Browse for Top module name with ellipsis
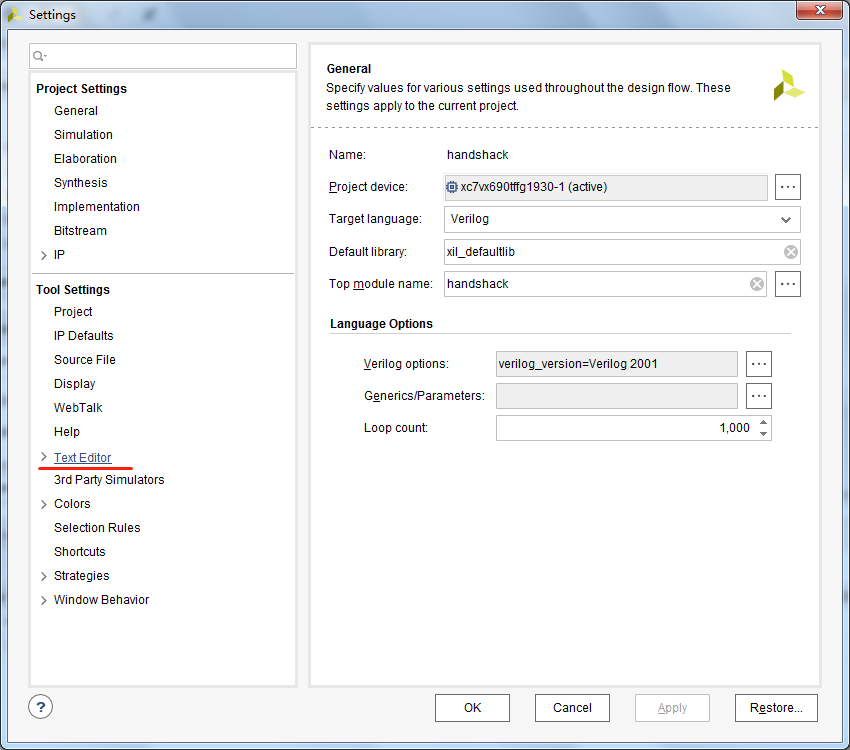 click(x=788, y=284)
